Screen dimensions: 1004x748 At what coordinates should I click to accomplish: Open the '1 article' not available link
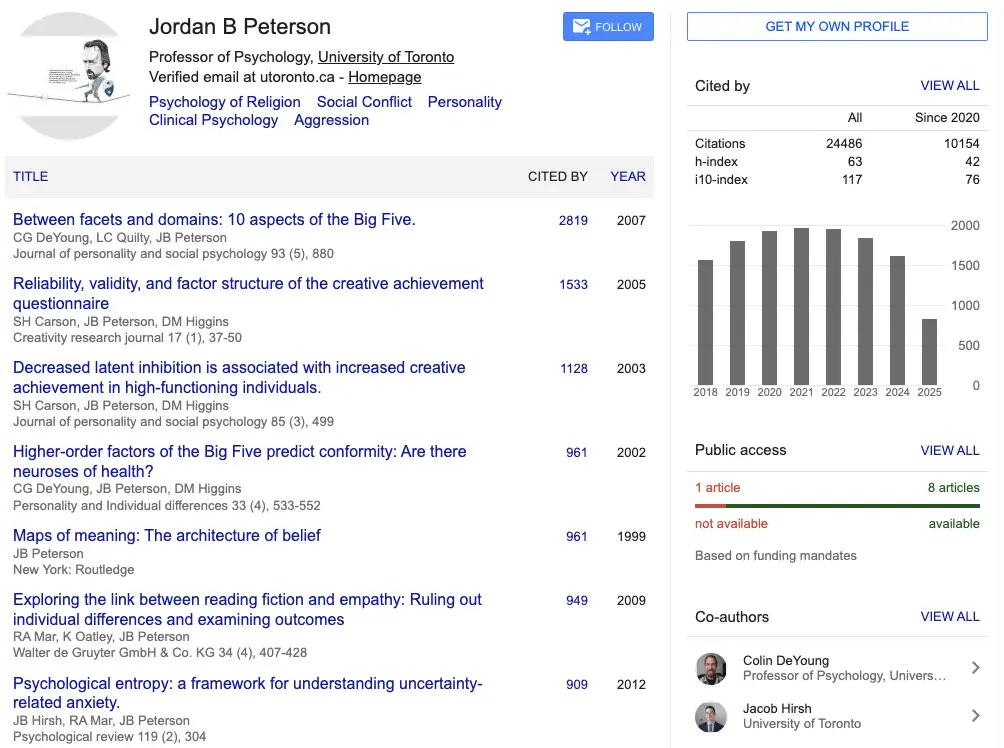(x=717, y=487)
